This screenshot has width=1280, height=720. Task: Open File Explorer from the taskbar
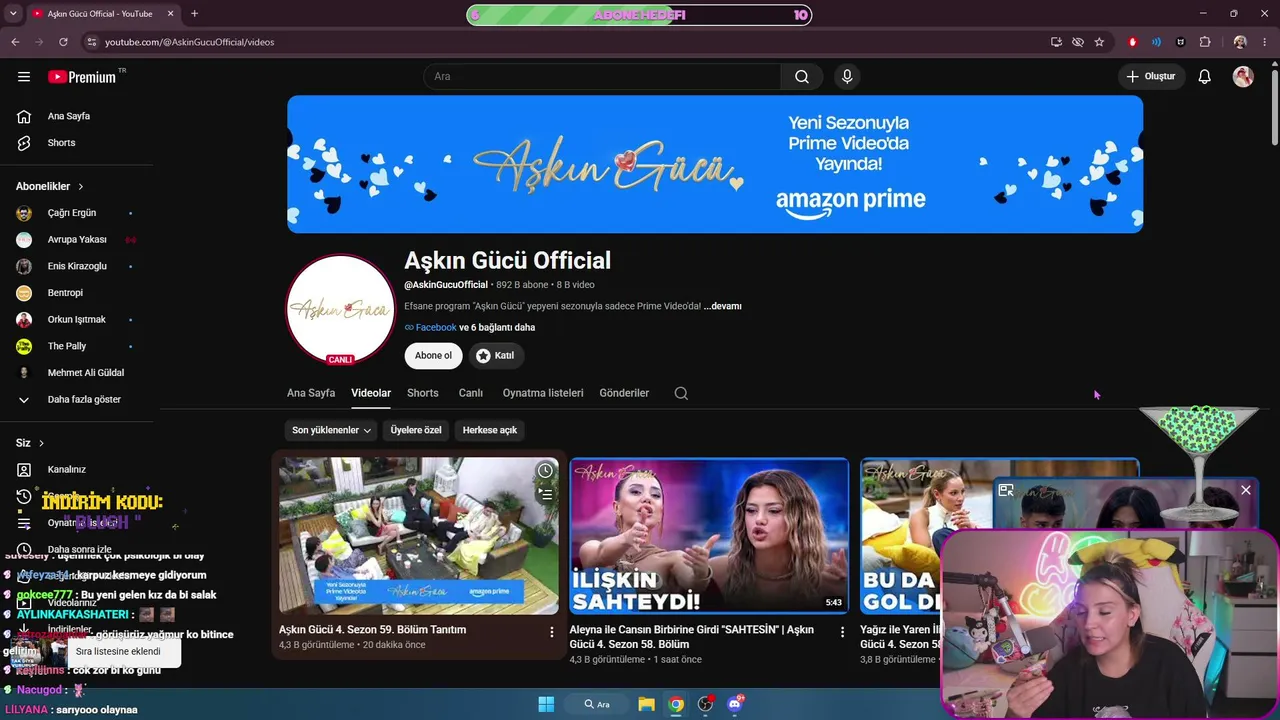click(647, 704)
